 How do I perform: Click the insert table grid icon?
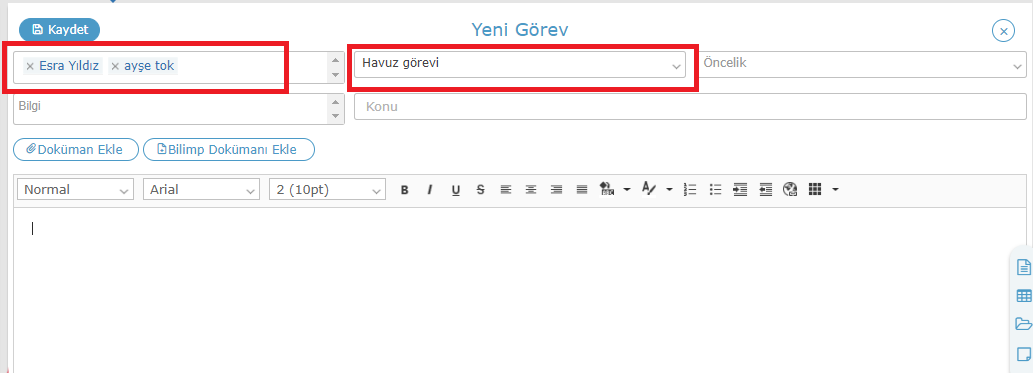tap(815, 190)
